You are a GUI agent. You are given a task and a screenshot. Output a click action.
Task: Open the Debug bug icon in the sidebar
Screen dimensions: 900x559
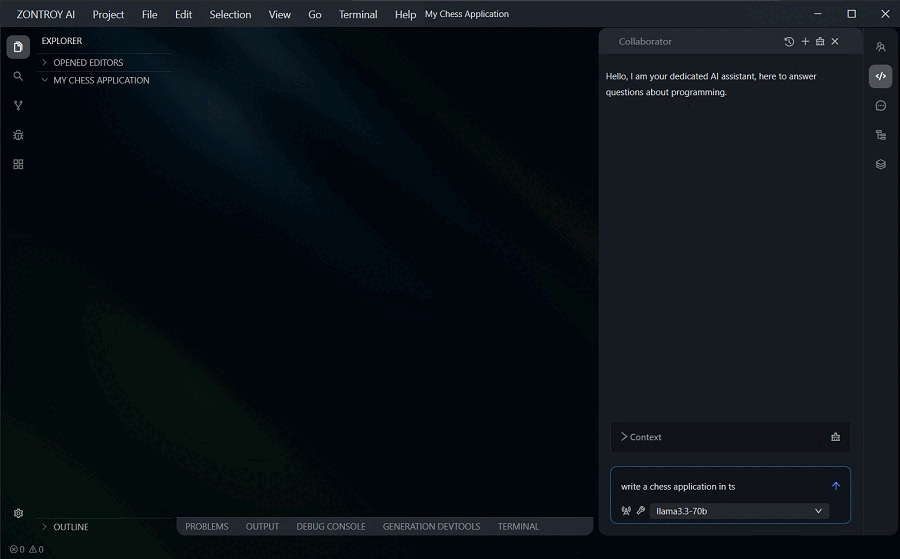click(x=18, y=135)
